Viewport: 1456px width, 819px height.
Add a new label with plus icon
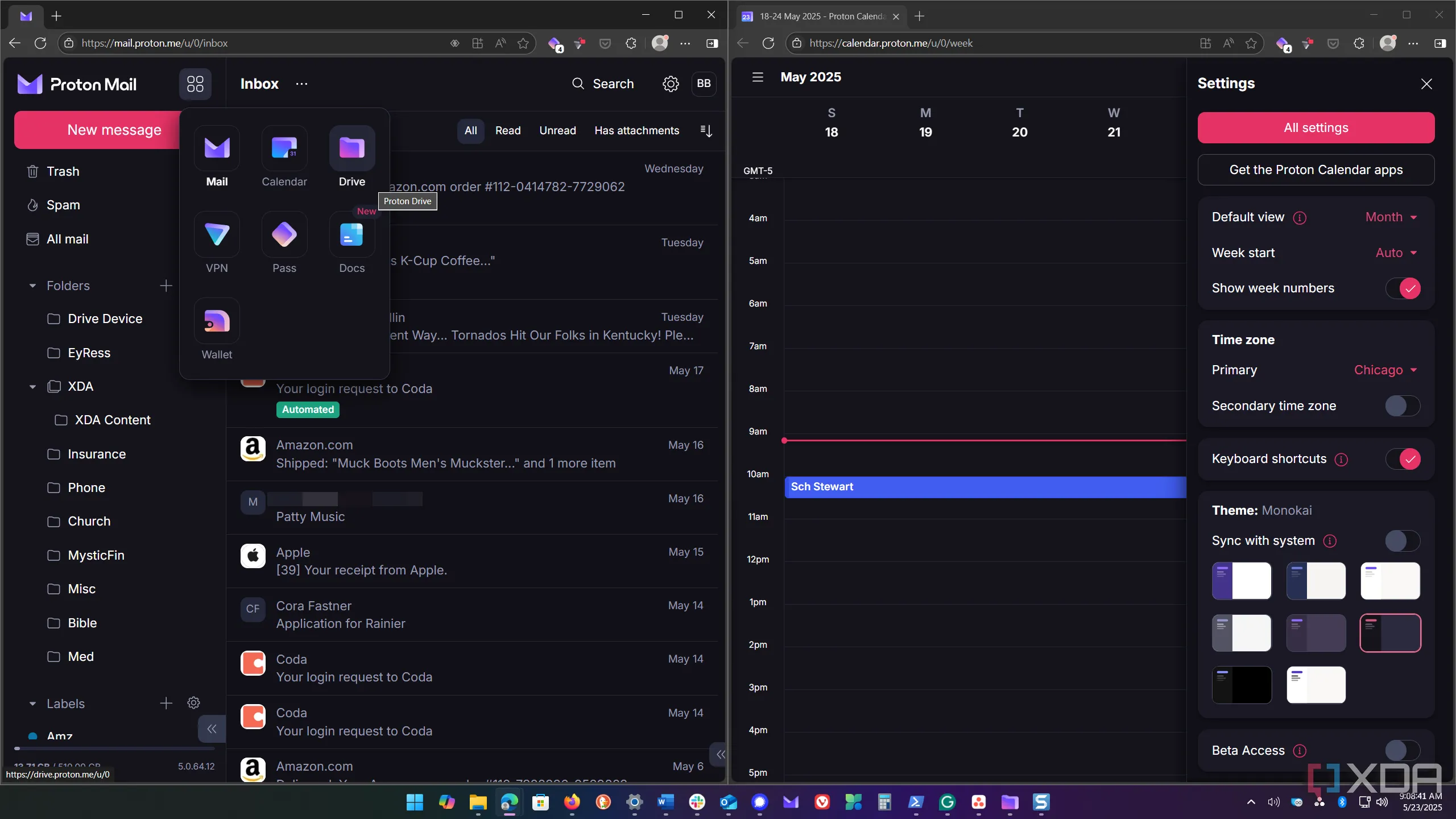[x=166, y=704]
